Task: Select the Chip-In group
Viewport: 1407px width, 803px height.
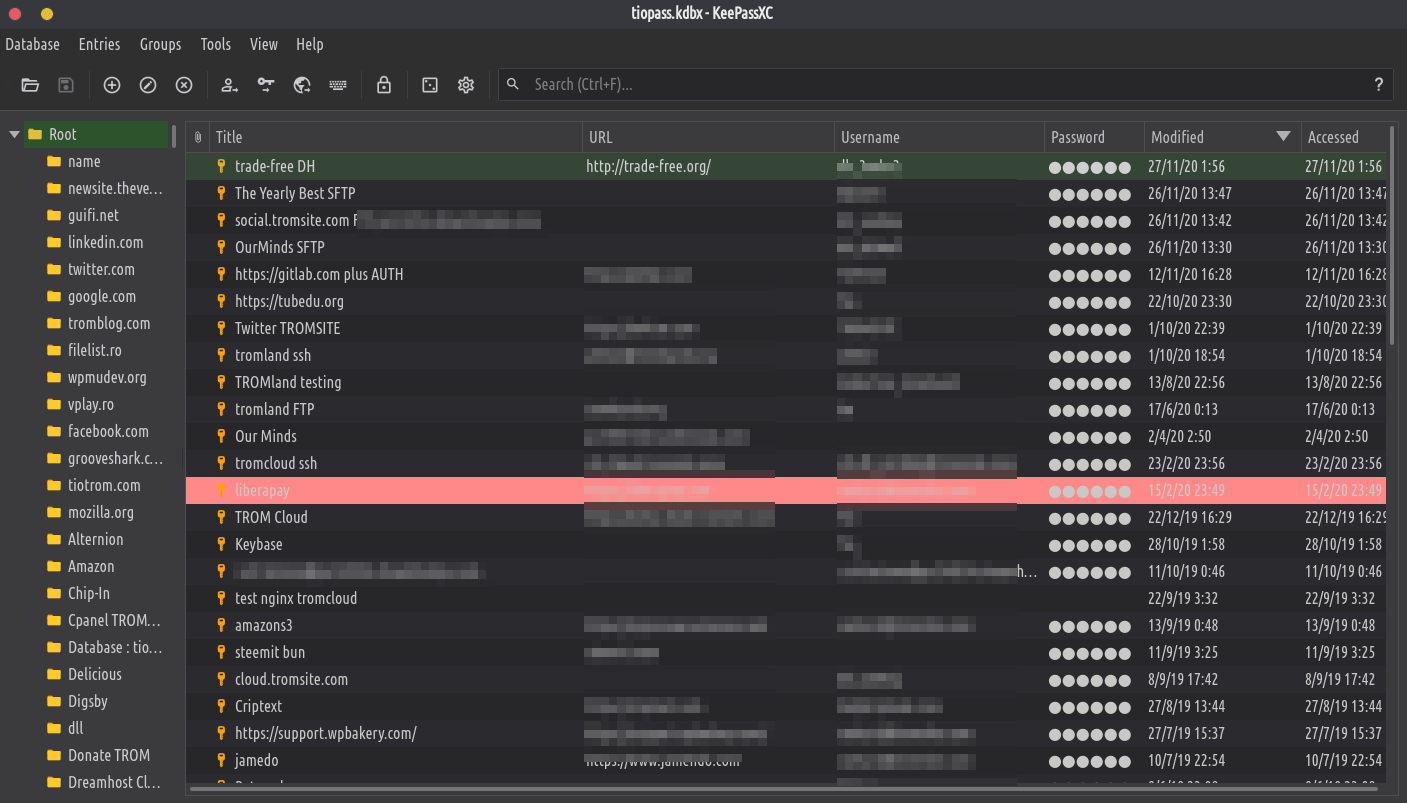Action: coord(89,593)
